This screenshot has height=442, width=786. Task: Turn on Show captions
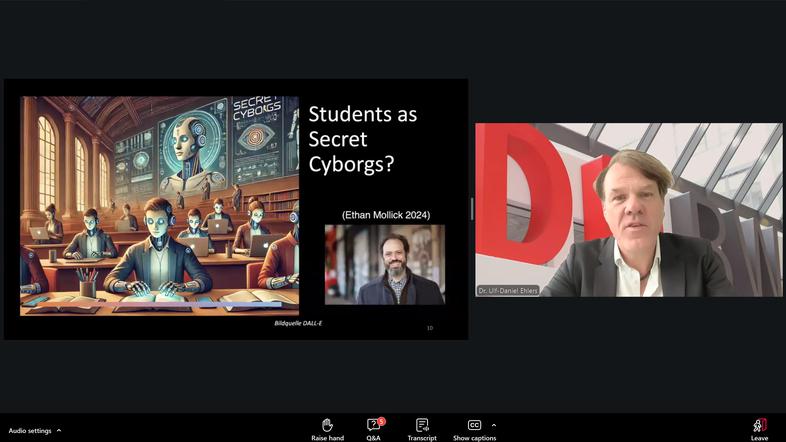tap(474, 428)
